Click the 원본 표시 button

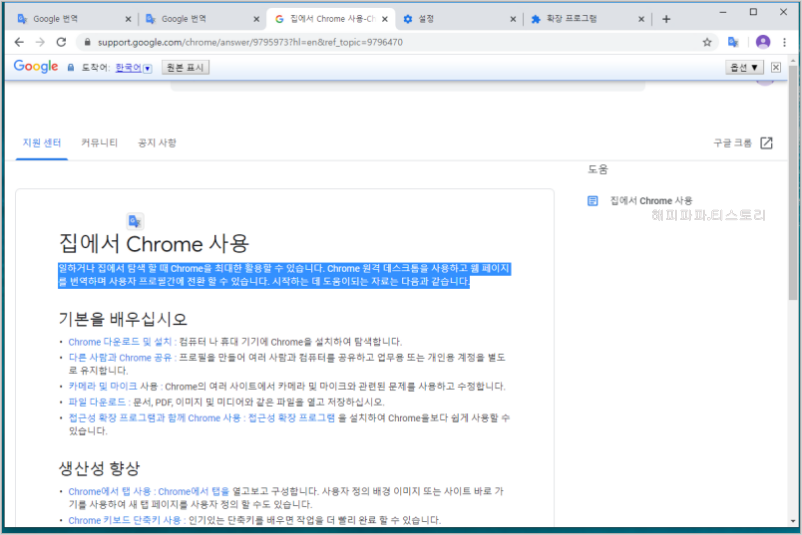coord(185,67)
